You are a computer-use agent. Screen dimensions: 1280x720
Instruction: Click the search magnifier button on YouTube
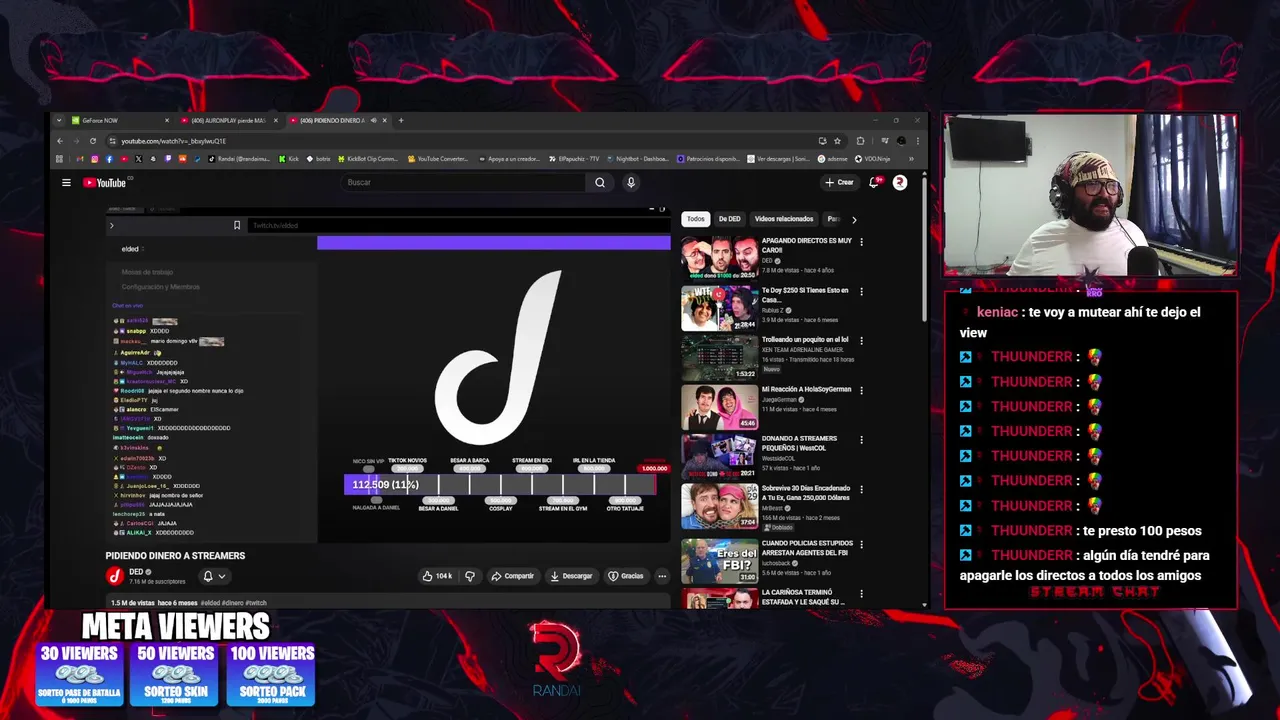coord(600,182)
